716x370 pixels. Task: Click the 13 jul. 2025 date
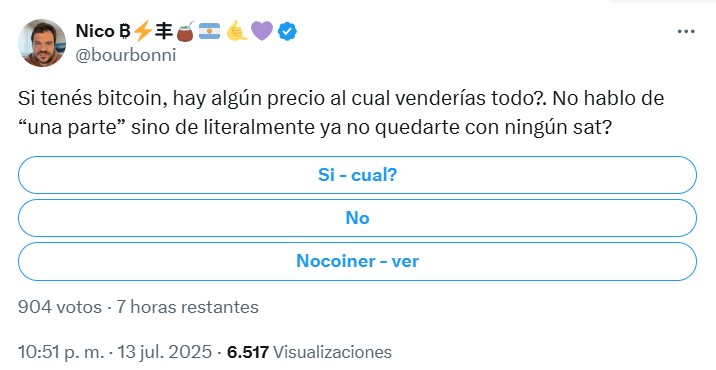click(x=165, y=352)
